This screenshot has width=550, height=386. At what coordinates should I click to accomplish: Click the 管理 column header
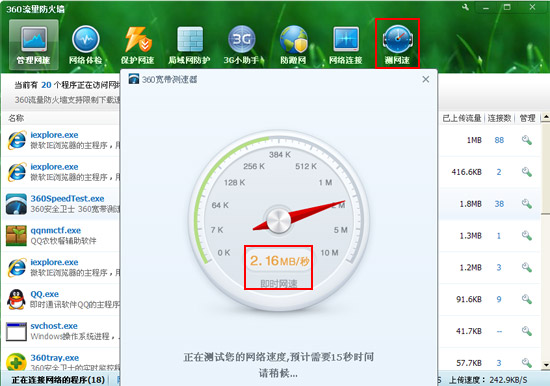[x=527, y=118]
